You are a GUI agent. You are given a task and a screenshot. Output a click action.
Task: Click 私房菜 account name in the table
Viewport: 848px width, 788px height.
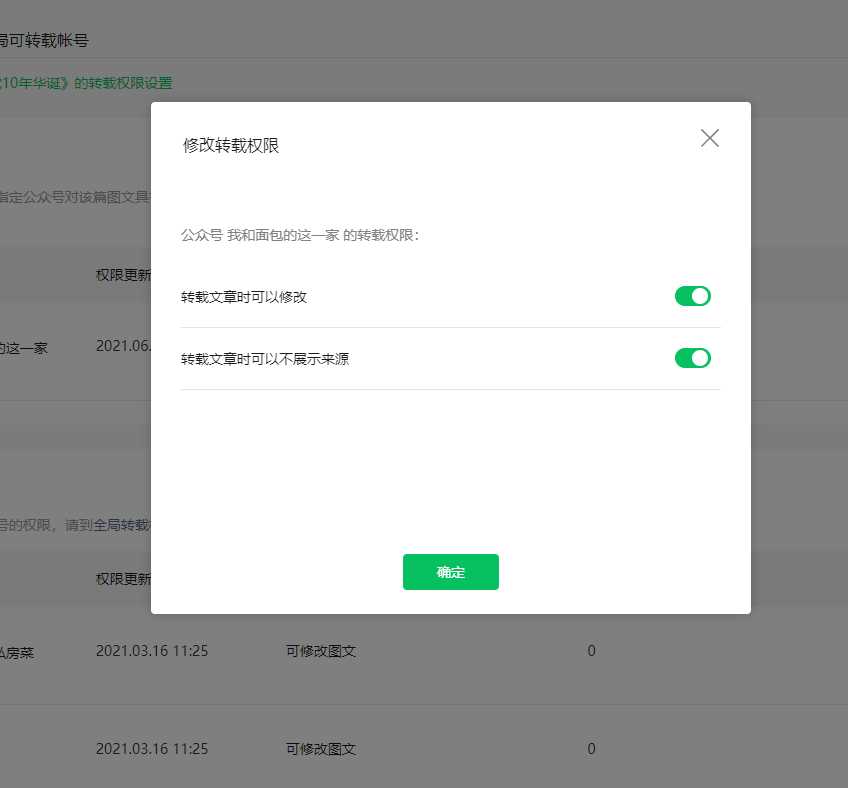point(17,653)
